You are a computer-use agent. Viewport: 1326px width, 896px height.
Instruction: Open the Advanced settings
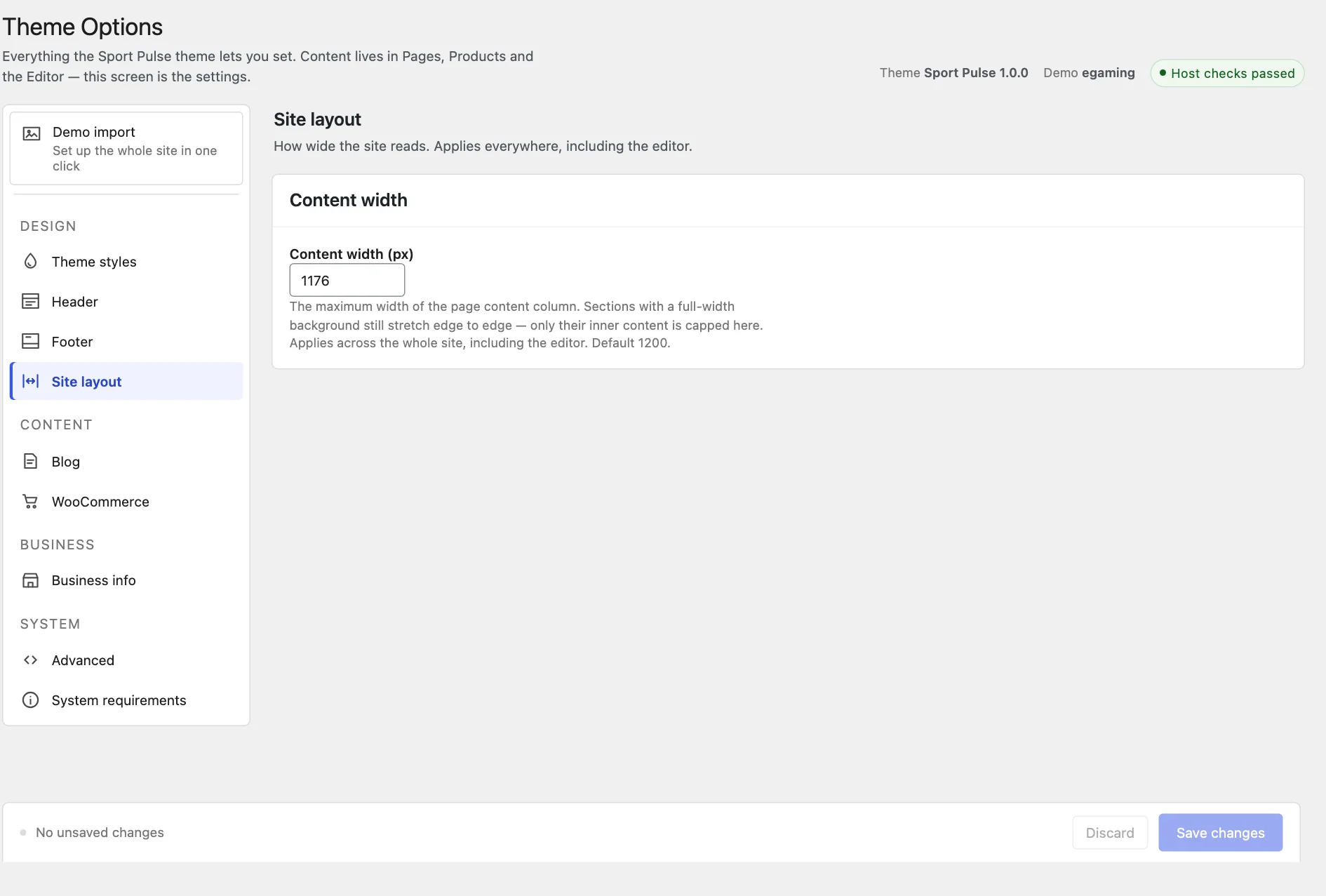(x=126, y=660)
